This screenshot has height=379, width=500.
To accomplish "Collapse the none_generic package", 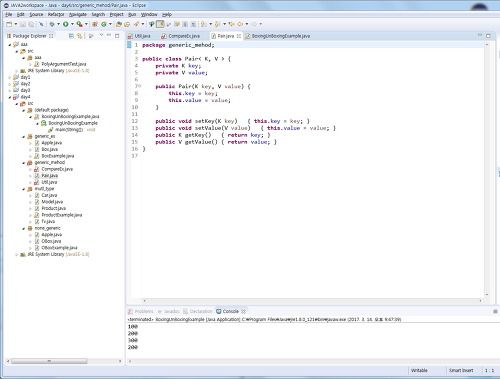I will point(24,228).
